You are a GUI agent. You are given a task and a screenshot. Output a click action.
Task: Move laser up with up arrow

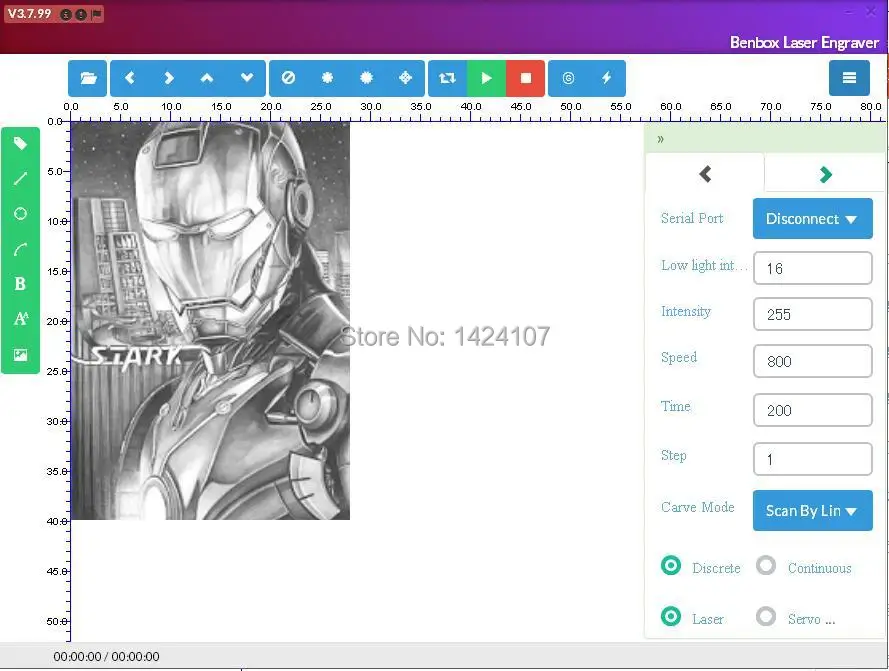[207, 78]
